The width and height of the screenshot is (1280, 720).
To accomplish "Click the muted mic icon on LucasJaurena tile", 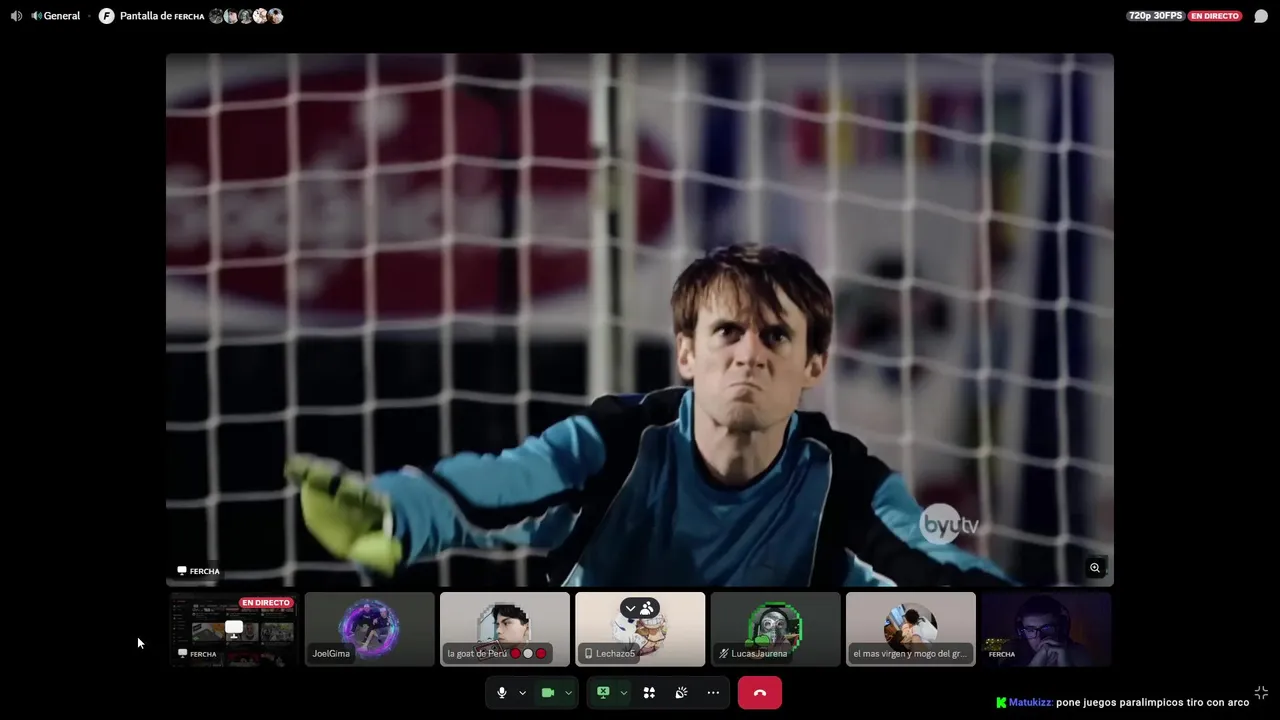I will point(724,653).
